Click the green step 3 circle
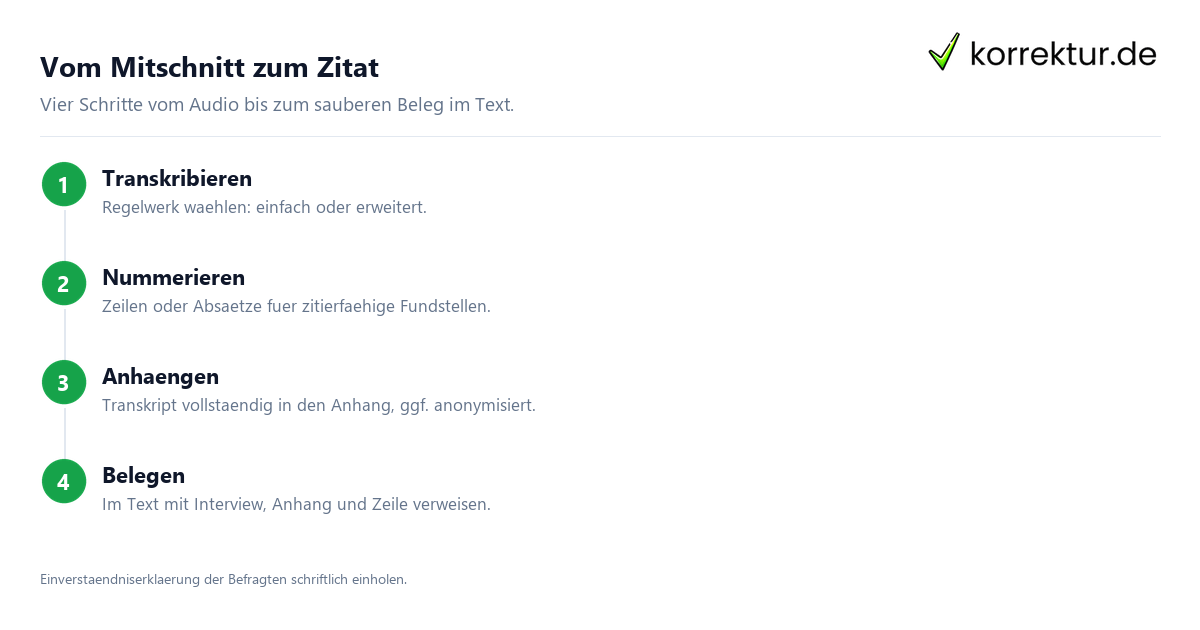1200x630 pixels. point(64,382)
